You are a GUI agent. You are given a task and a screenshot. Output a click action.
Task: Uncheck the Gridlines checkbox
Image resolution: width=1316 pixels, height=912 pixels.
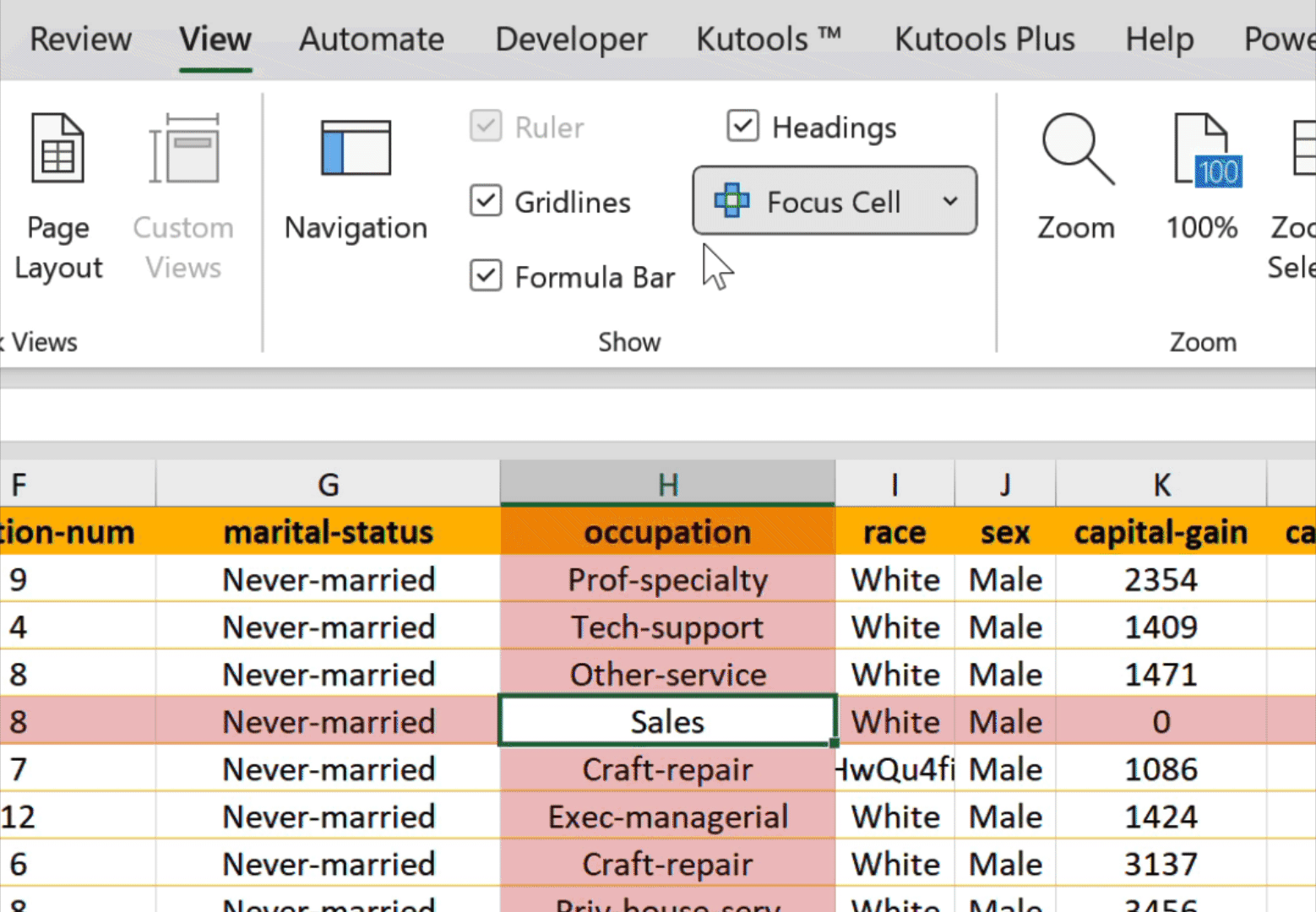(x=486, y=201)
